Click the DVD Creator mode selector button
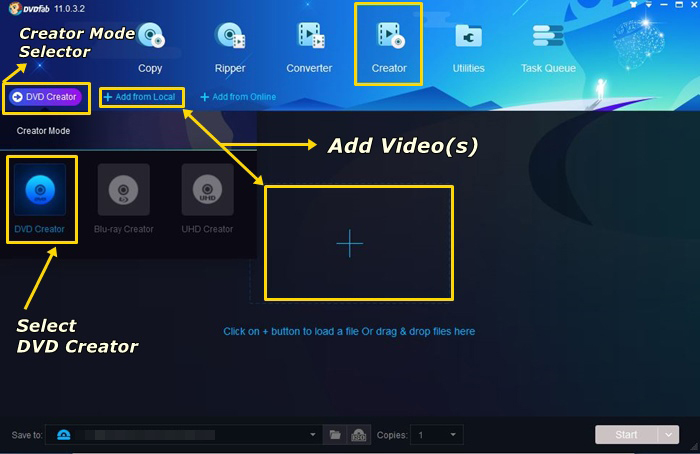The width and height of the screenshot is (700, 454). coord(45,97)
